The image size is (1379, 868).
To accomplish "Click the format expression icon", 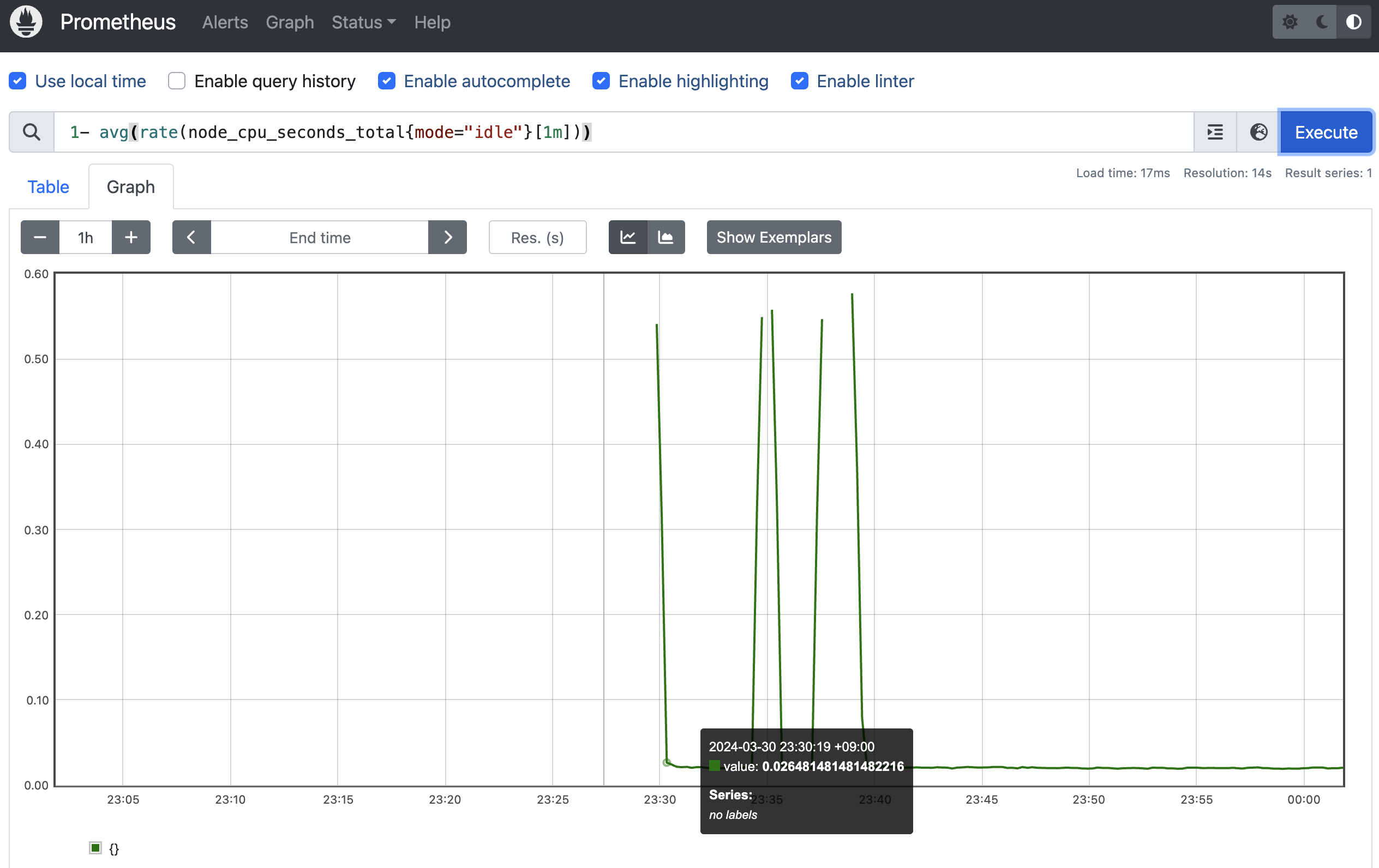I will tap(1215, 132).
